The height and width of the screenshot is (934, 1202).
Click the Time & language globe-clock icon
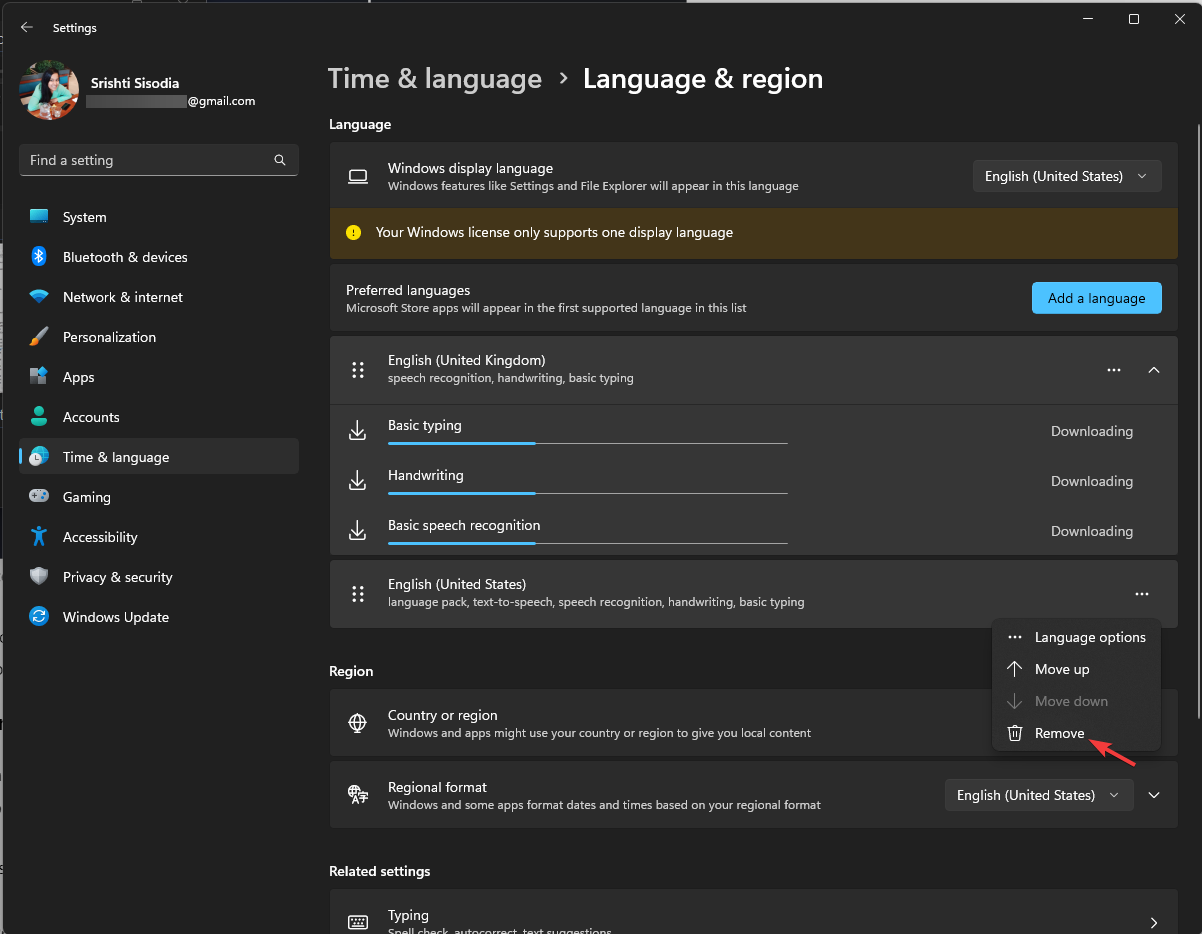pyautogui.click(x=39, y=457)
